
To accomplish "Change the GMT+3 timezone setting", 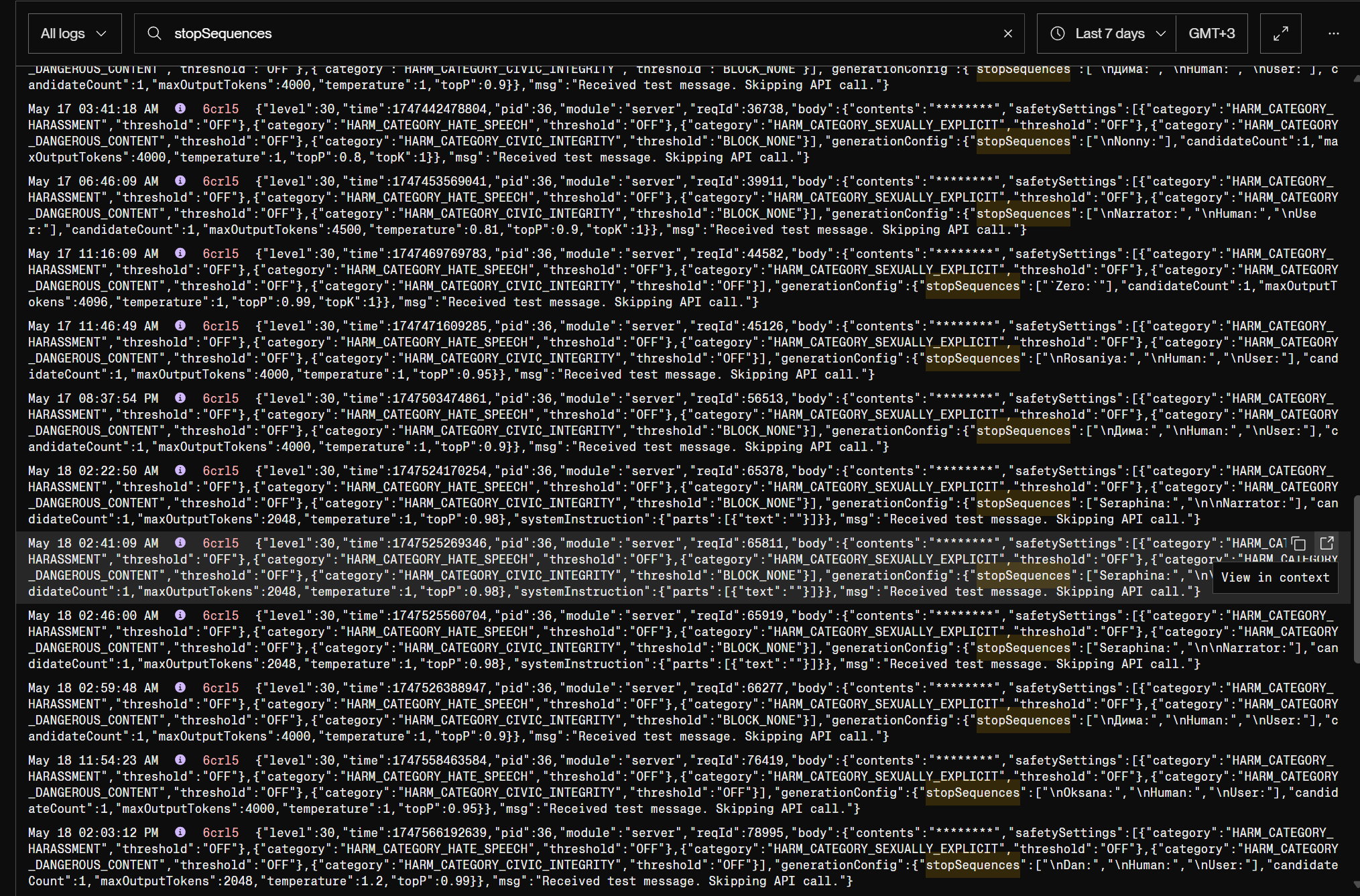I will tap(1211, 34).
